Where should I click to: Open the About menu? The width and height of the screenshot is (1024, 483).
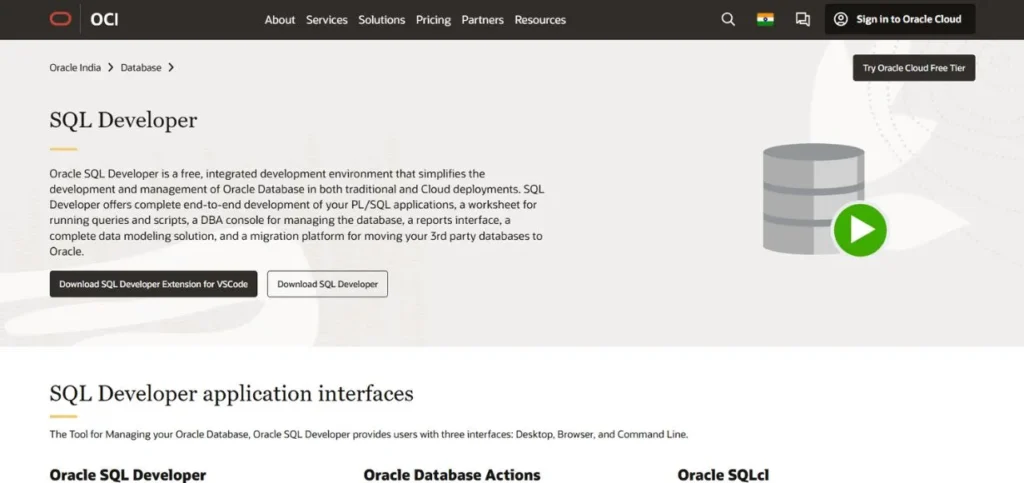280,20
